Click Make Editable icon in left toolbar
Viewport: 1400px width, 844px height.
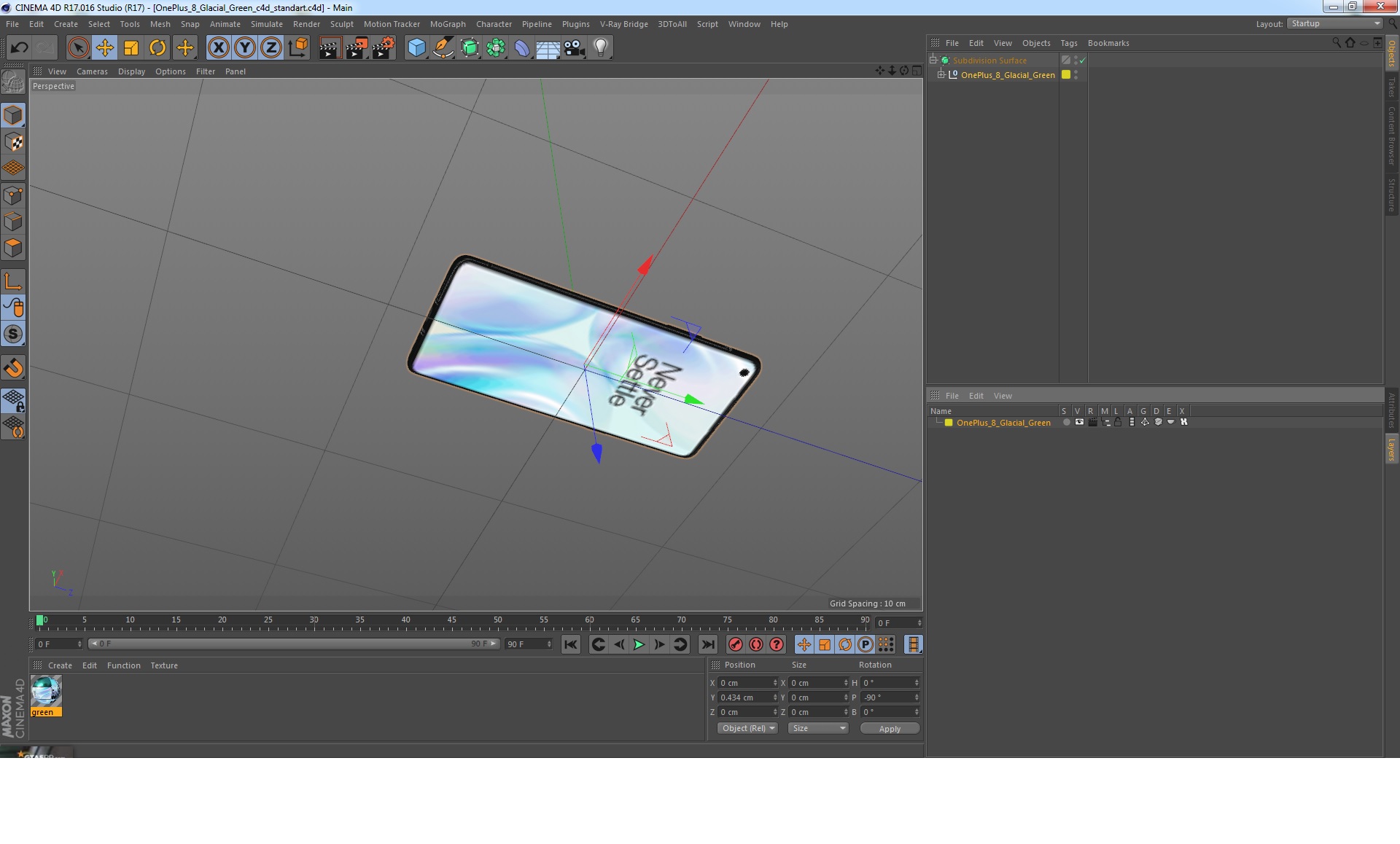[13, 82]
